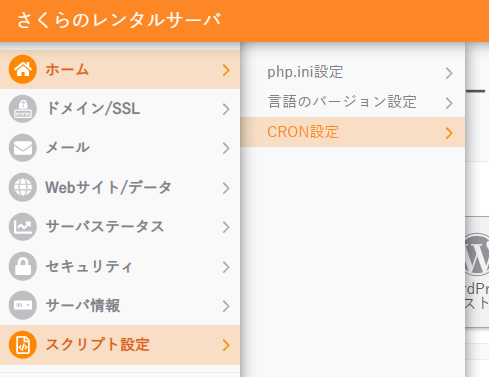Viewport: 489px width, 377px height.
Task: Click the WordPress logo icon
Action: 477,254
